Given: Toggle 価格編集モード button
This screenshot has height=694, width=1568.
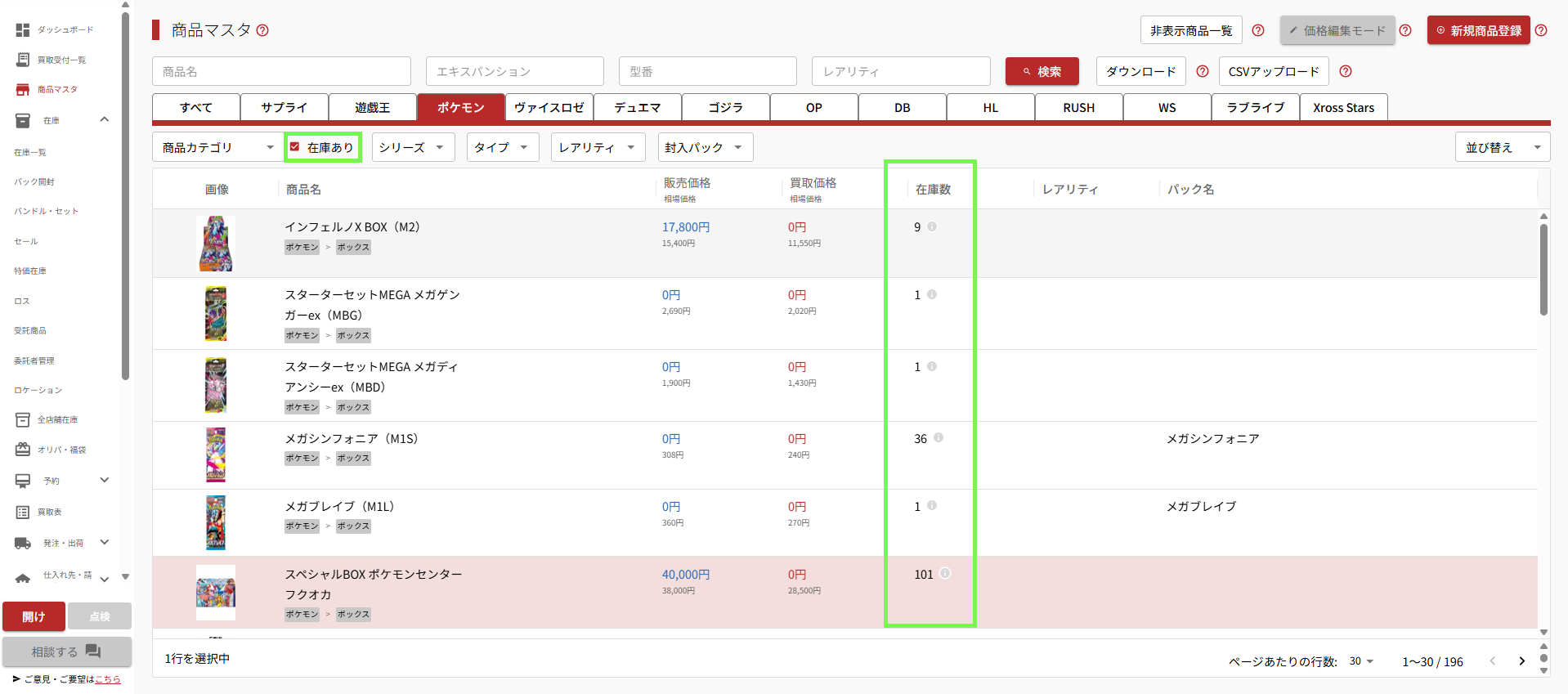Looking at the screenshot, I should point(1337,30).
